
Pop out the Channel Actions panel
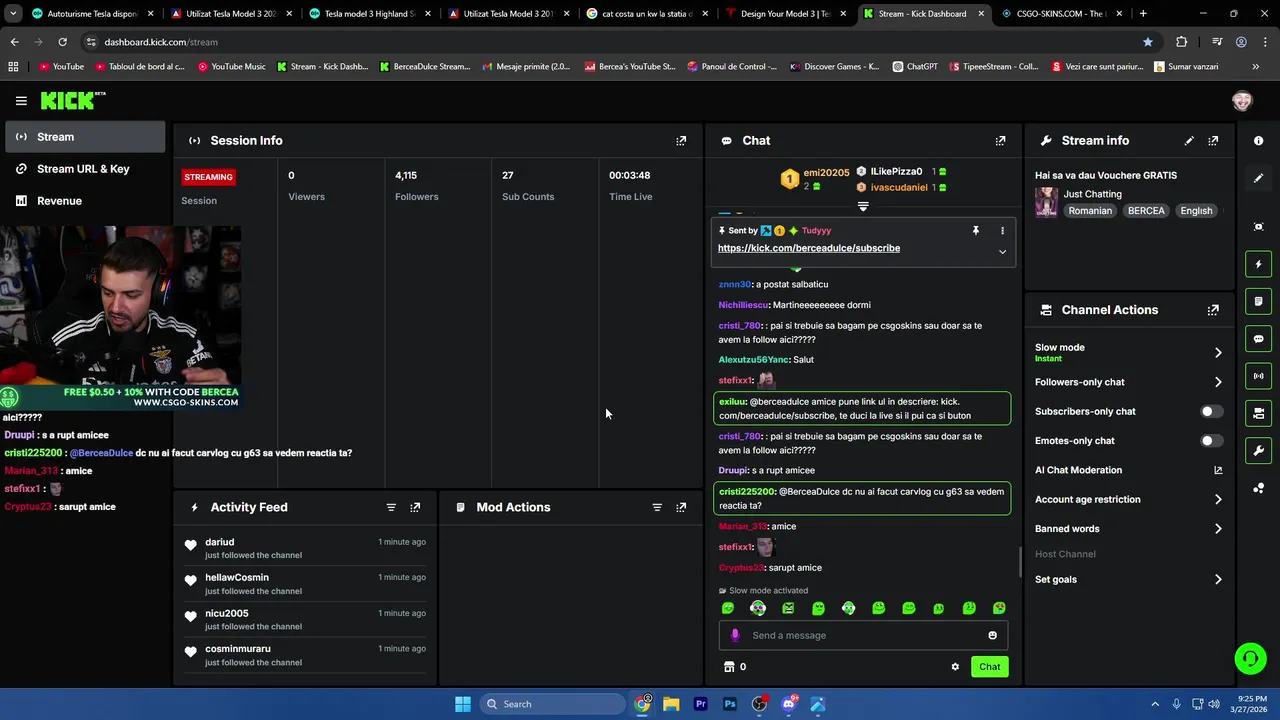pos(1213,310)
